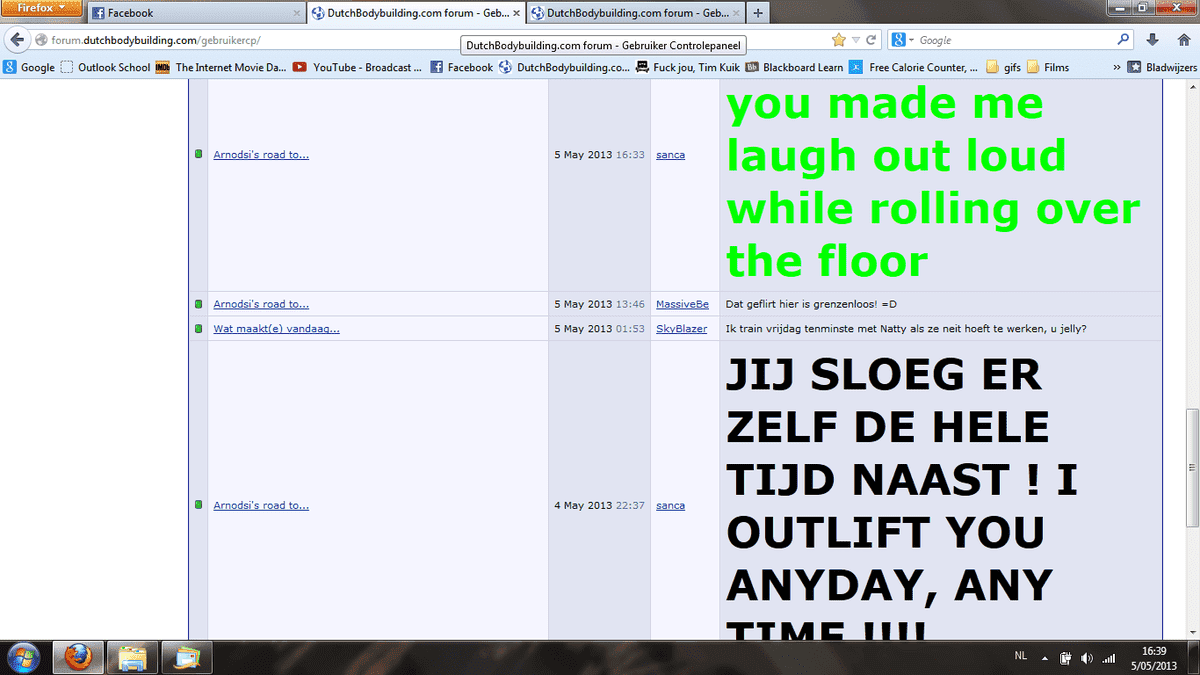Click the URL address bar
The height and width of the screenshot is (675, 1200).
(x=430, y=40)
